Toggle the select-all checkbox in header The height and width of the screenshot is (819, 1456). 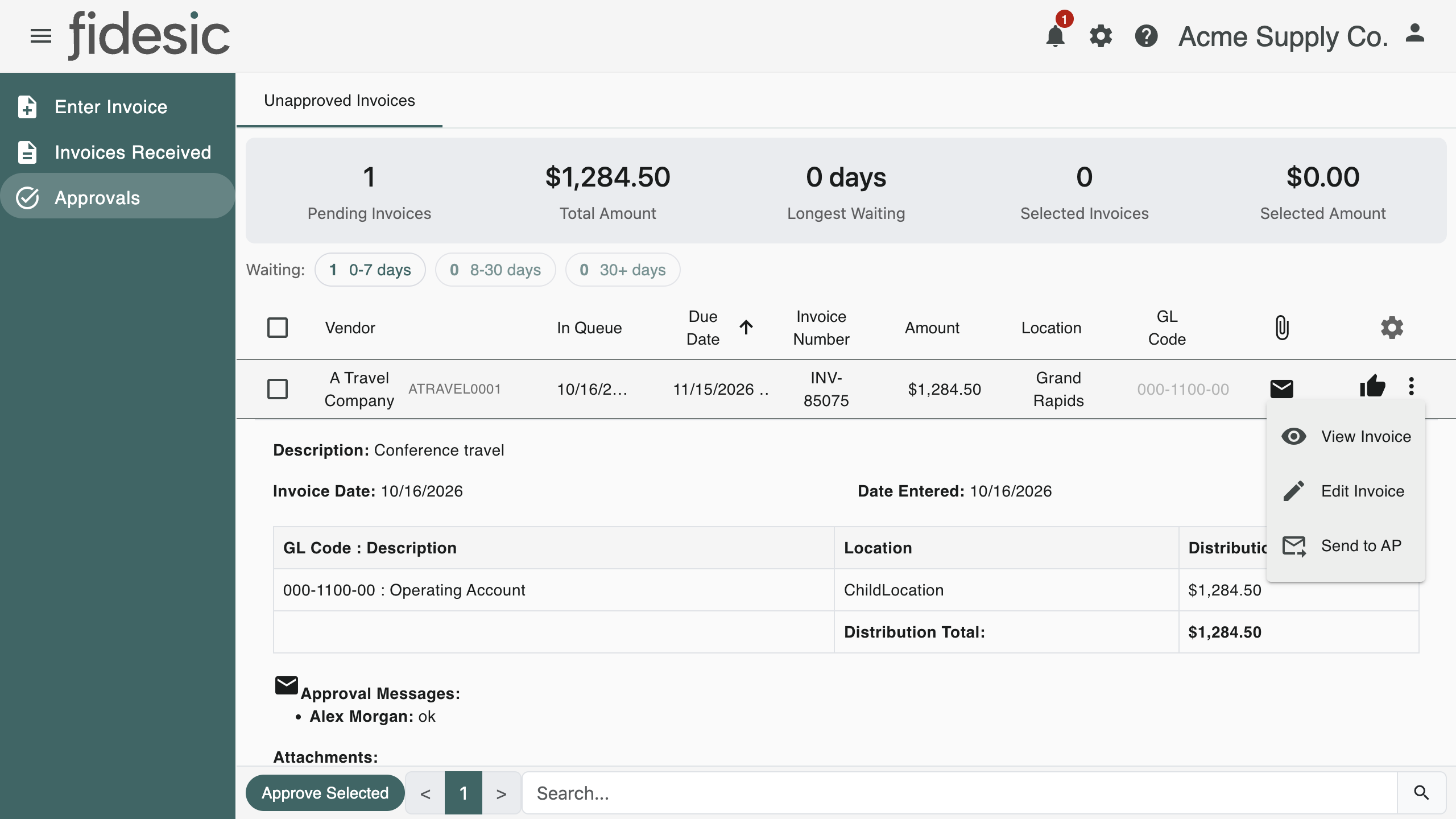(x=278, y=328)
